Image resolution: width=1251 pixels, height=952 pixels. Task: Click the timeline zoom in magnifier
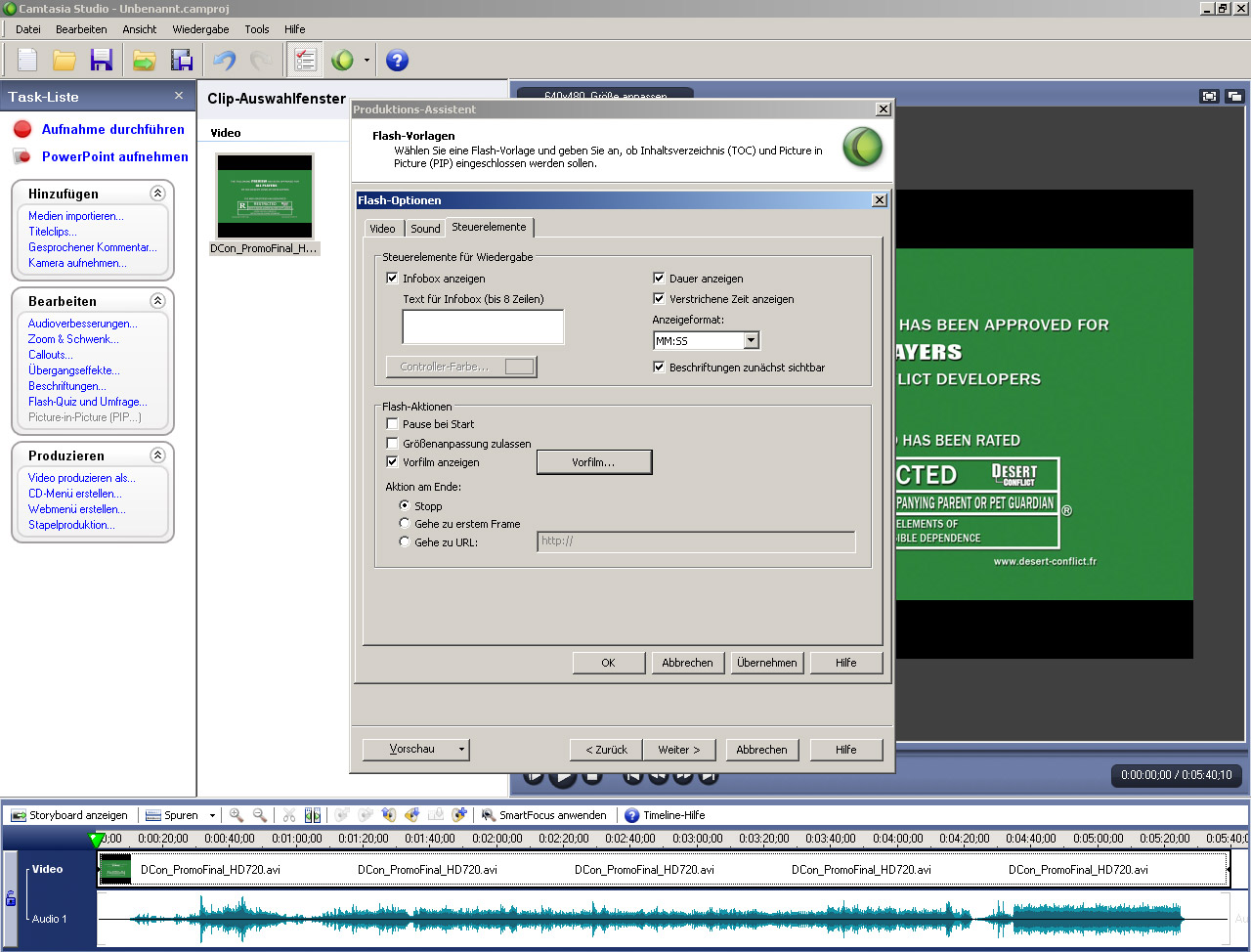point(237,815)
